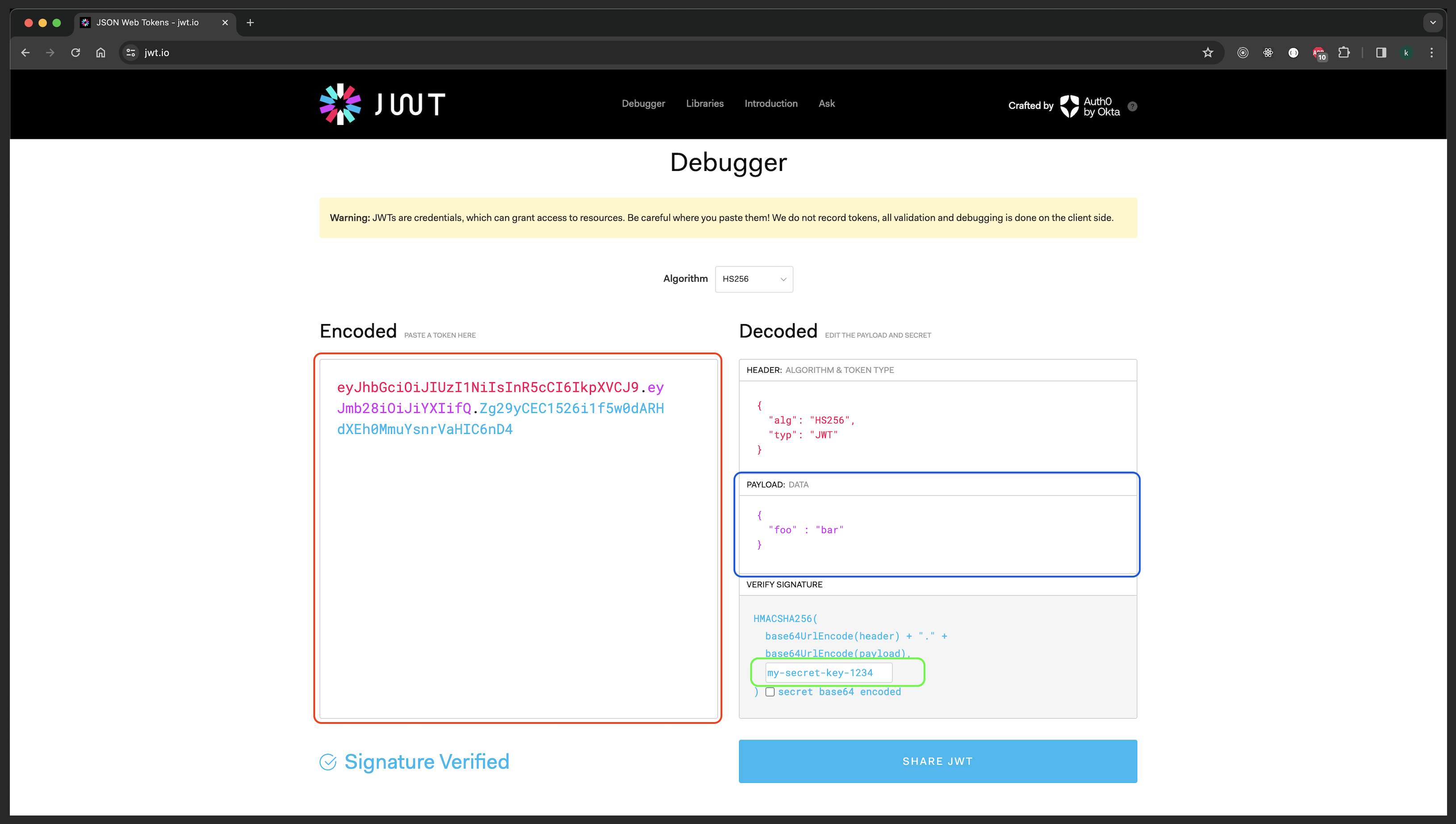1456x824 pixels.
Task: Click the Signature Verified check icon
Action: tap(328, 761)
